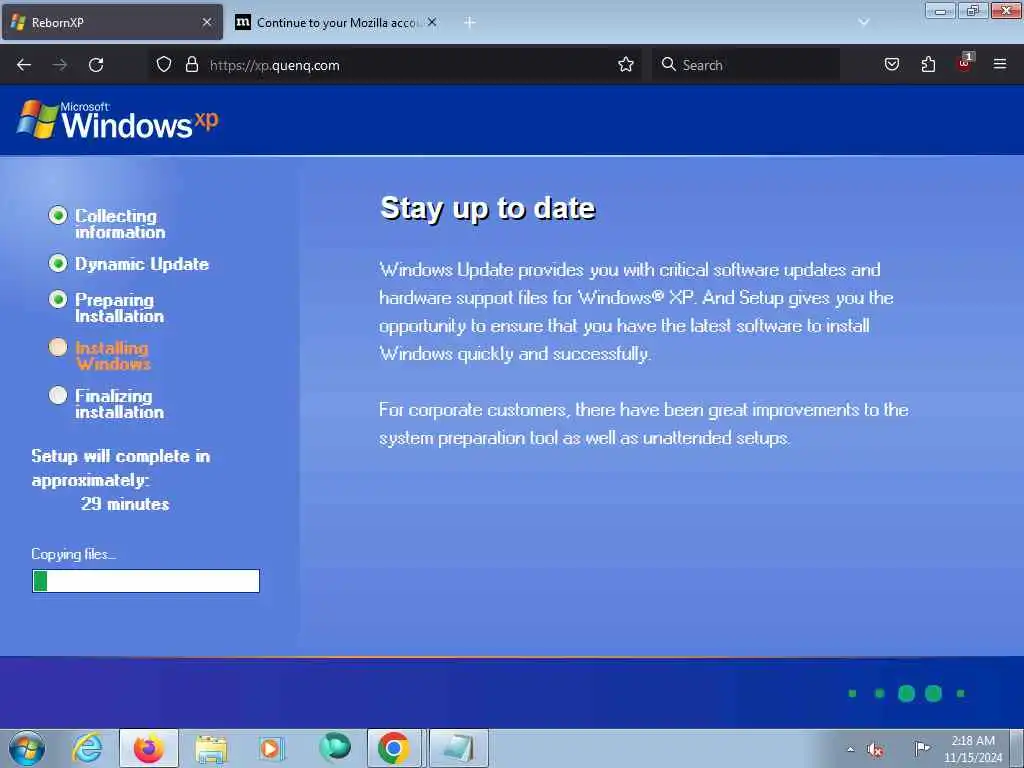Click green round app icon in taskbar
The height and width of the screenshot is (768, 1024).
[x=334, y=747]
